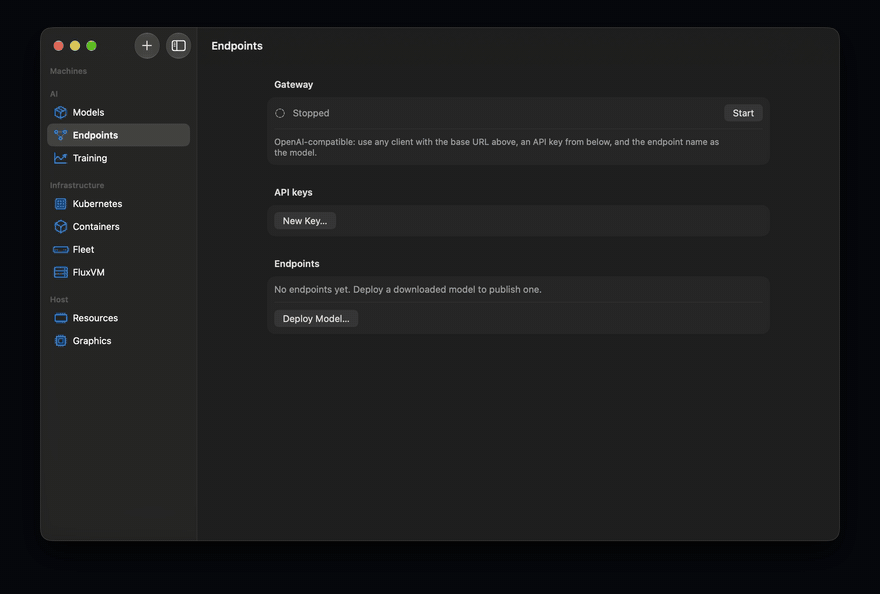Click the Endpoints window title
The image size is (880, 594).
(237, 45)
